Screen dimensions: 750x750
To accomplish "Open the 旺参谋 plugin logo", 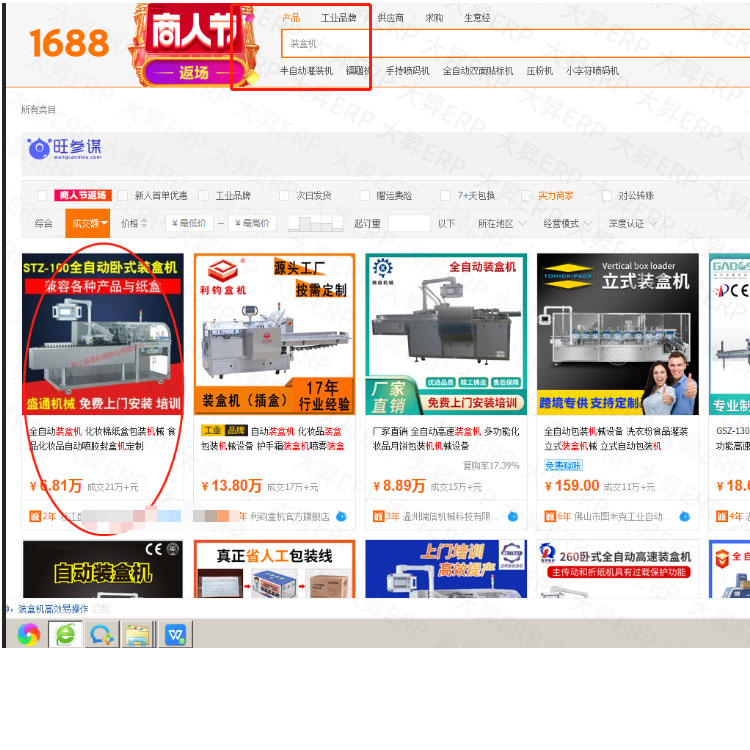I will click(x=65, y=149).
